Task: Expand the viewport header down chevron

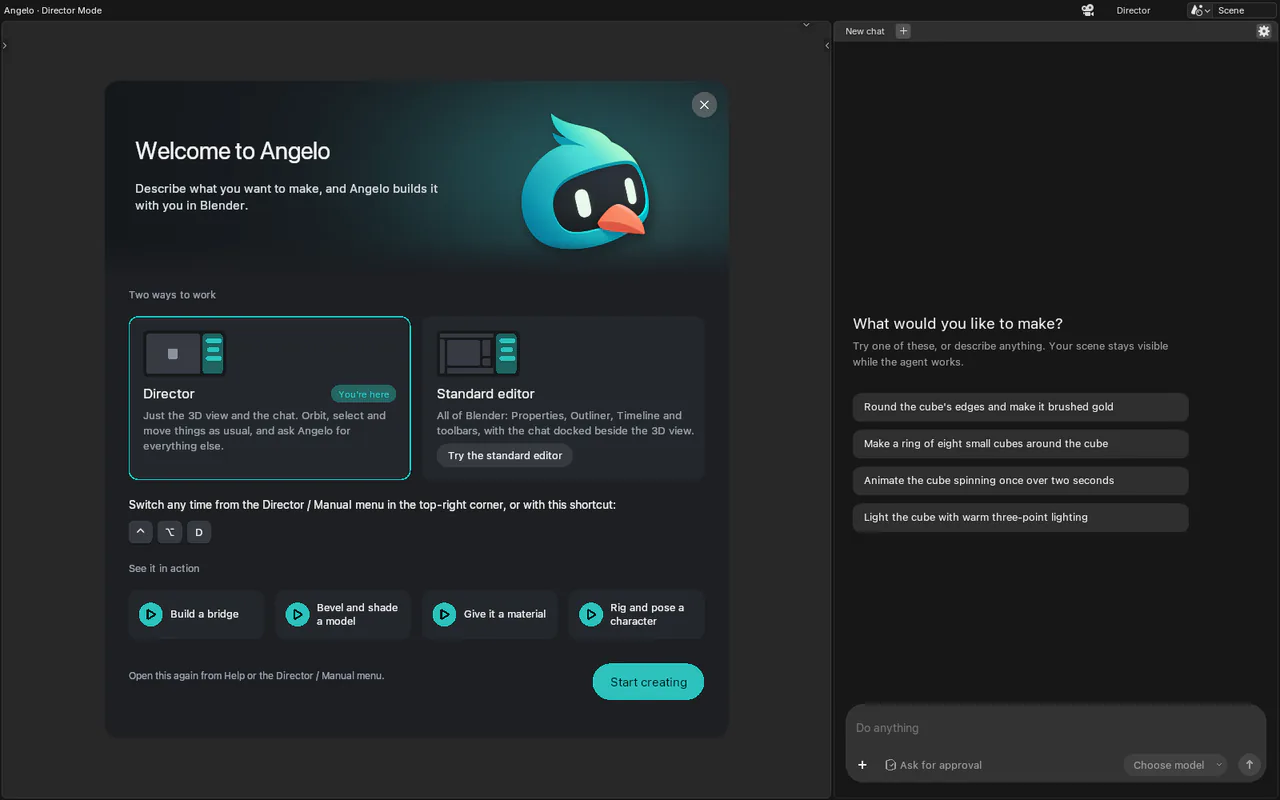Action: pyautogui.click(x=806, y=25)
